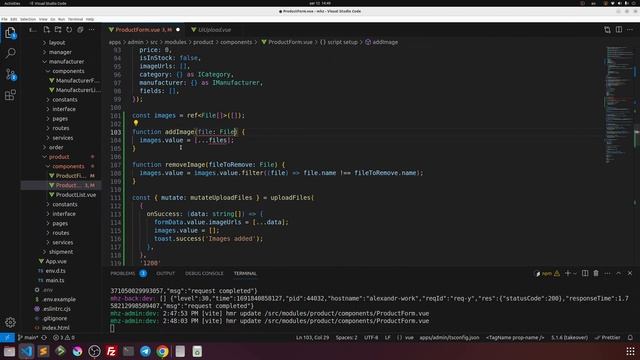Click Ln 103, Col 29 cursor position

pyautogui.click(x=312, y=338)
